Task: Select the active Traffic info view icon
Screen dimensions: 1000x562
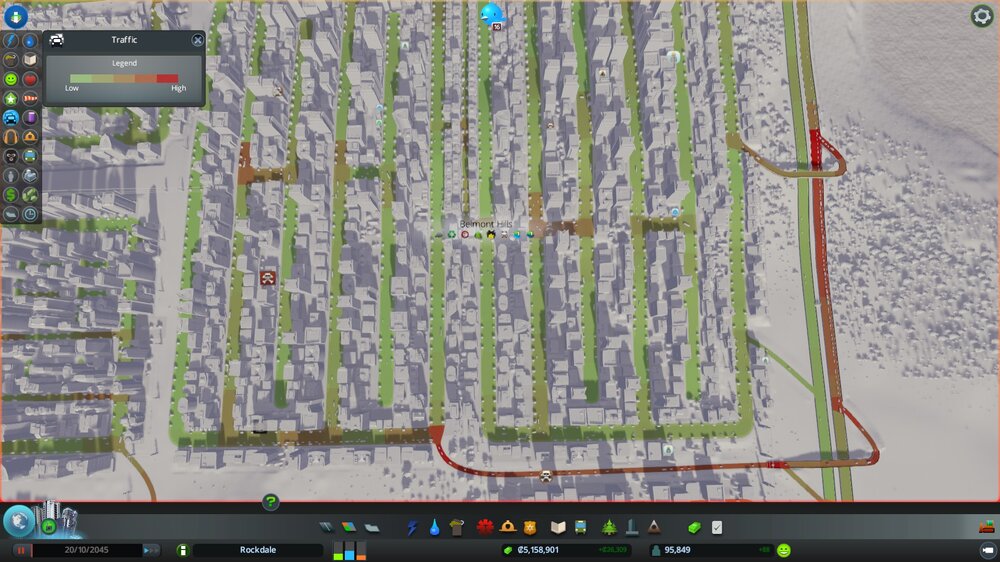Action: tap(11, 117)
